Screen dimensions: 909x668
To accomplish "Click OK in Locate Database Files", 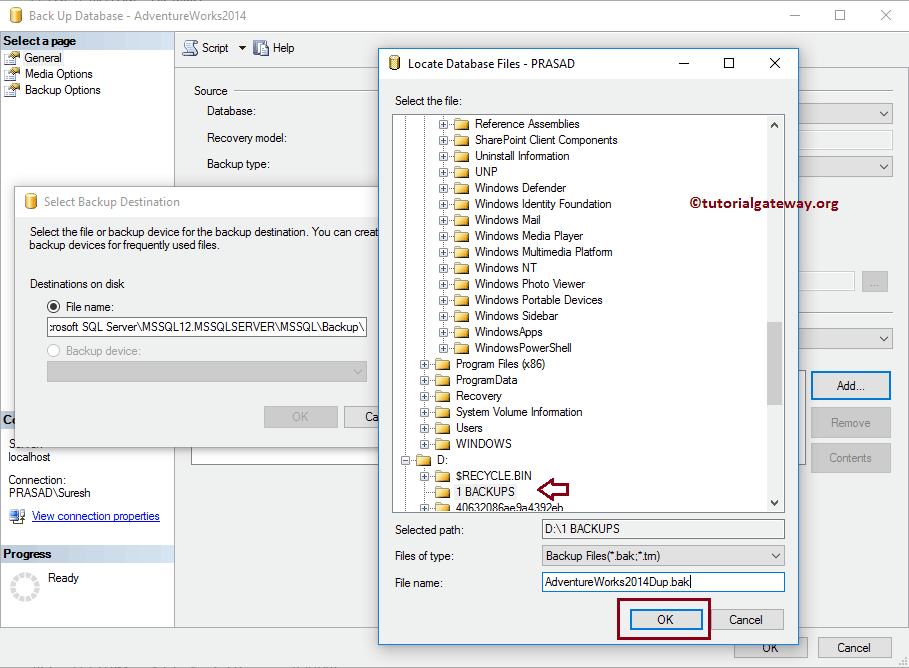I will coord(666,620).
